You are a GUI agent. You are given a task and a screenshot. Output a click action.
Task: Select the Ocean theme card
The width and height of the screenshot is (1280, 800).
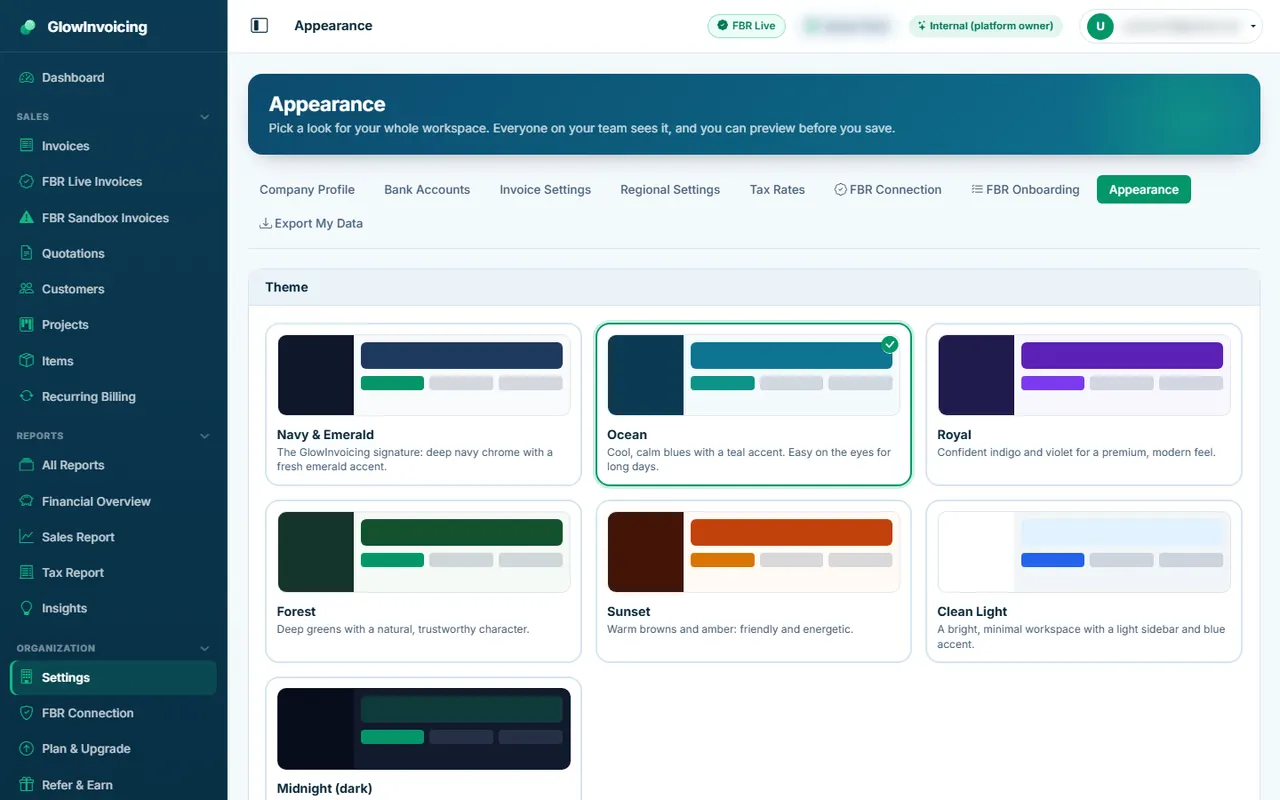pos(754,404)
